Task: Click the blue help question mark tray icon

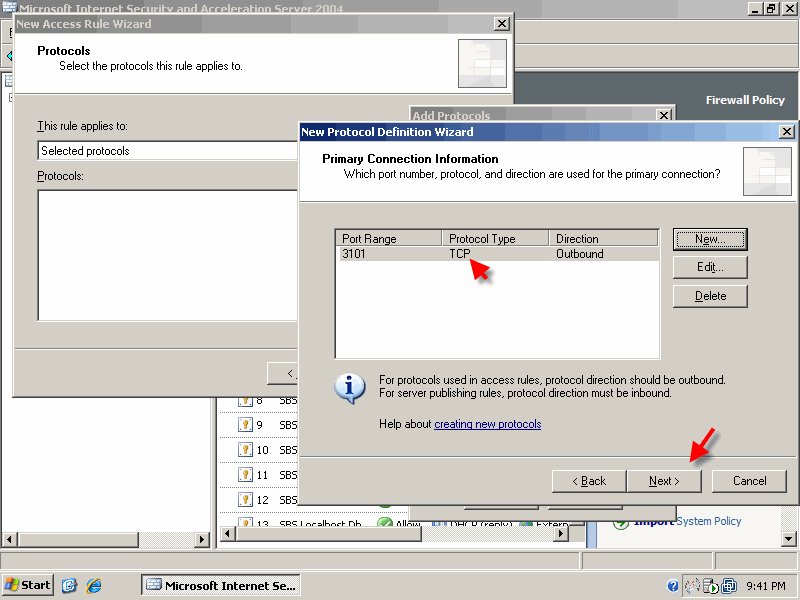Action: pyautogui.click(x=673, y=586)
